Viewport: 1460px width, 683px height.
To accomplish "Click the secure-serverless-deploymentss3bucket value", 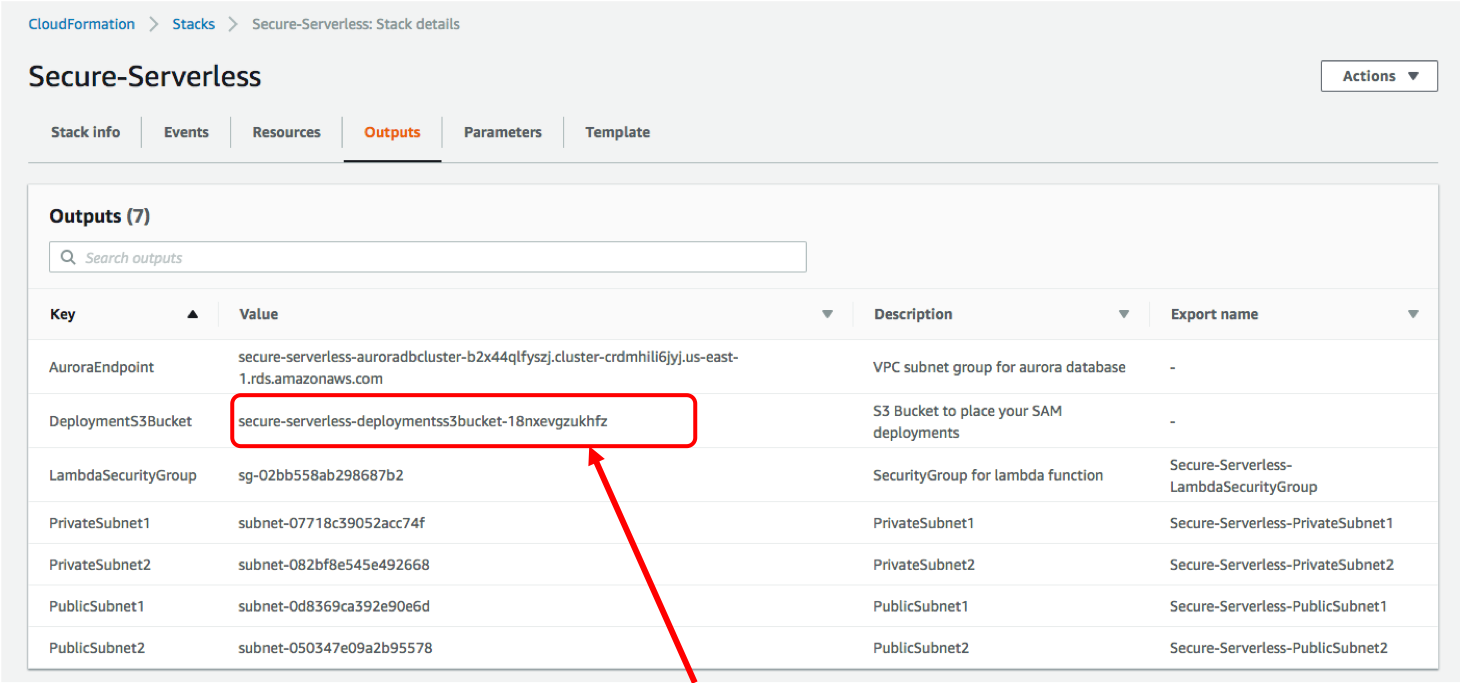I will 423,421.
